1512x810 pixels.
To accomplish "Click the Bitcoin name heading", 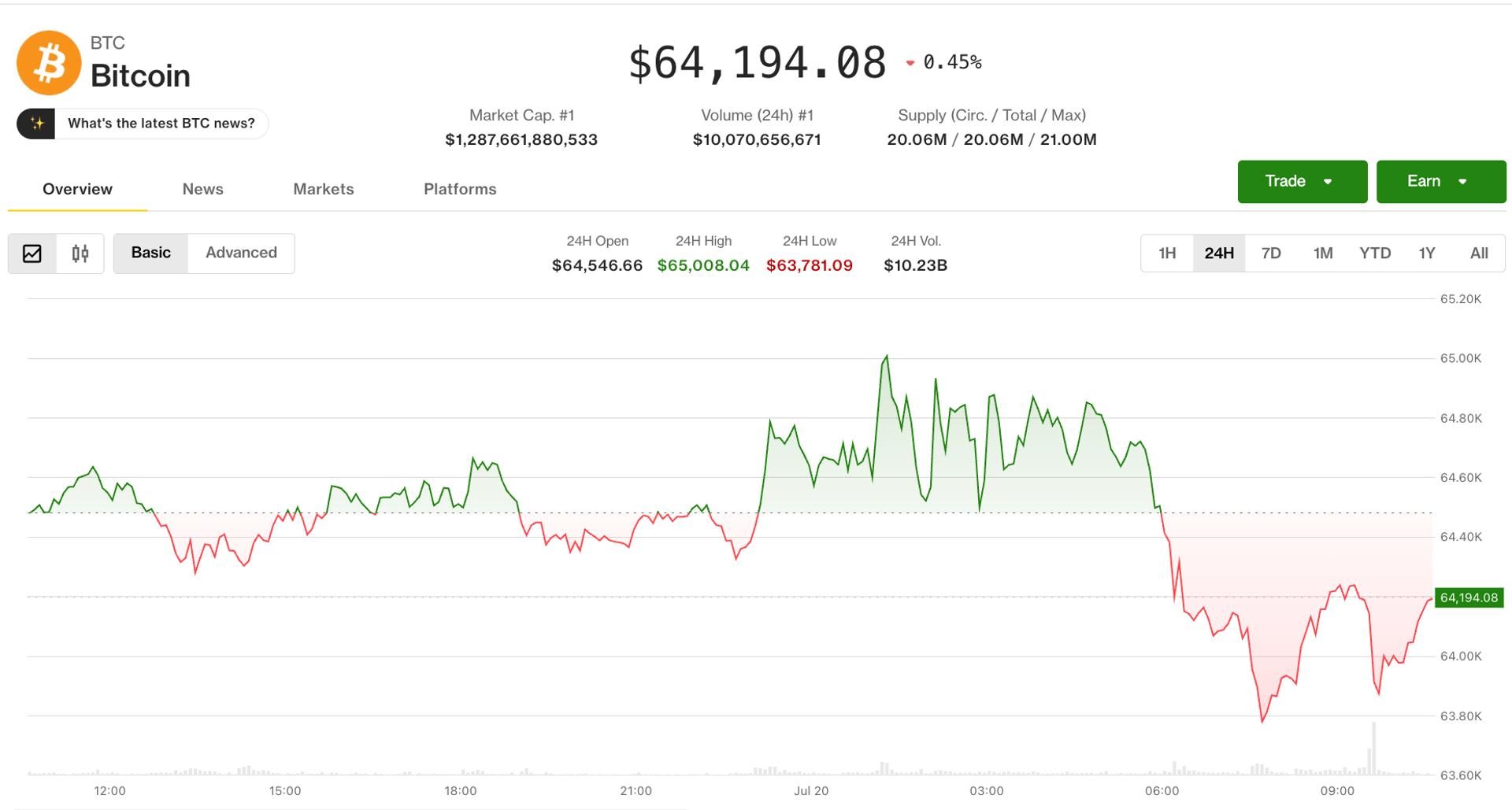I will pos(140,76).
